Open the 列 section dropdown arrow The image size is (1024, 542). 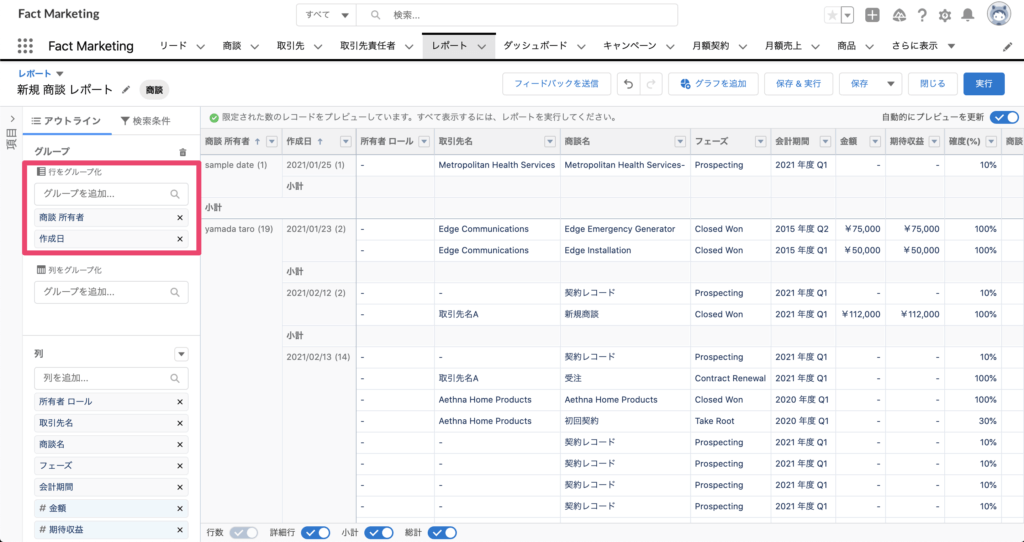point(181,354)
